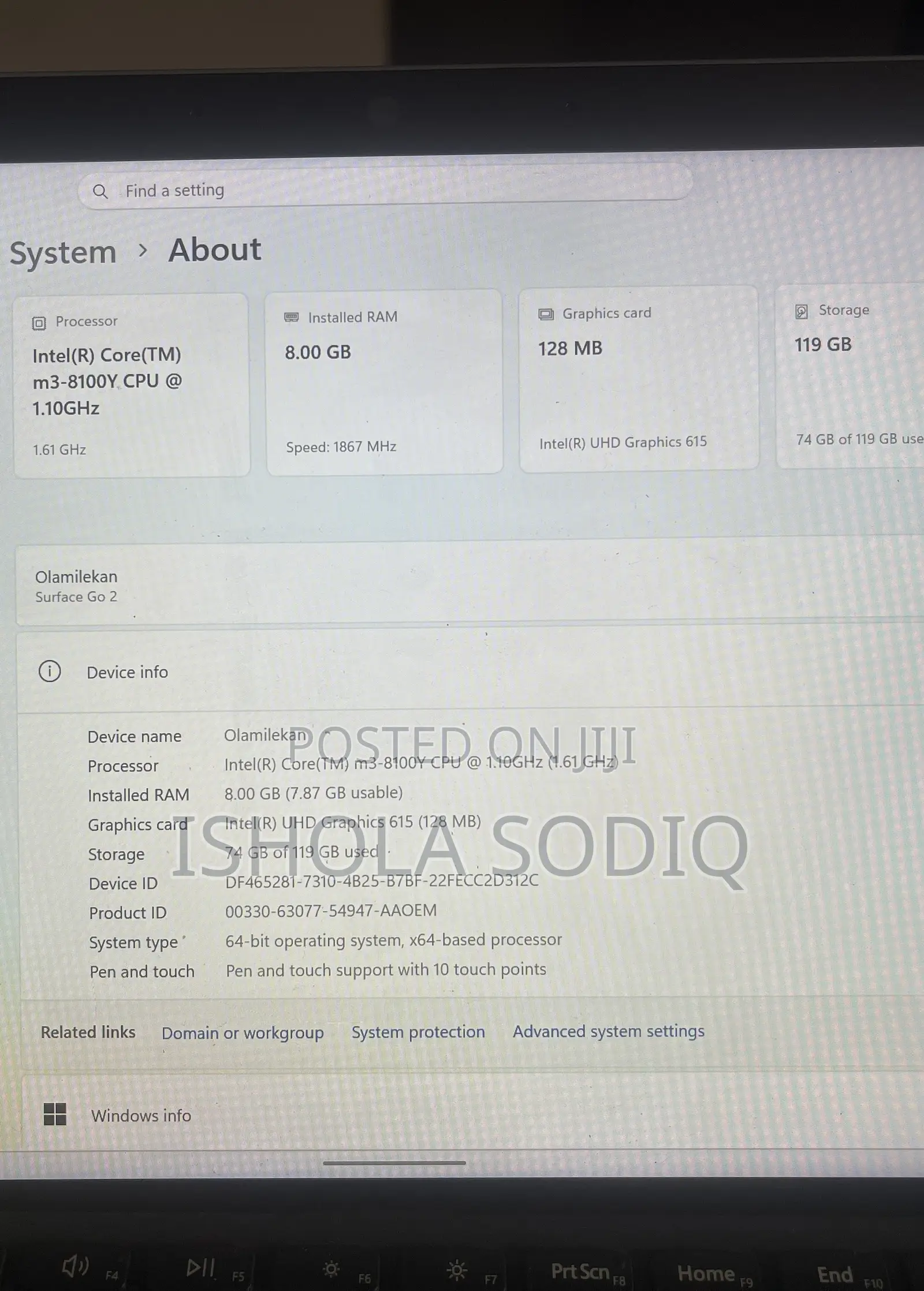Open the Domain or workgroup link
924x1291 pixels.
click(243, 1033)
